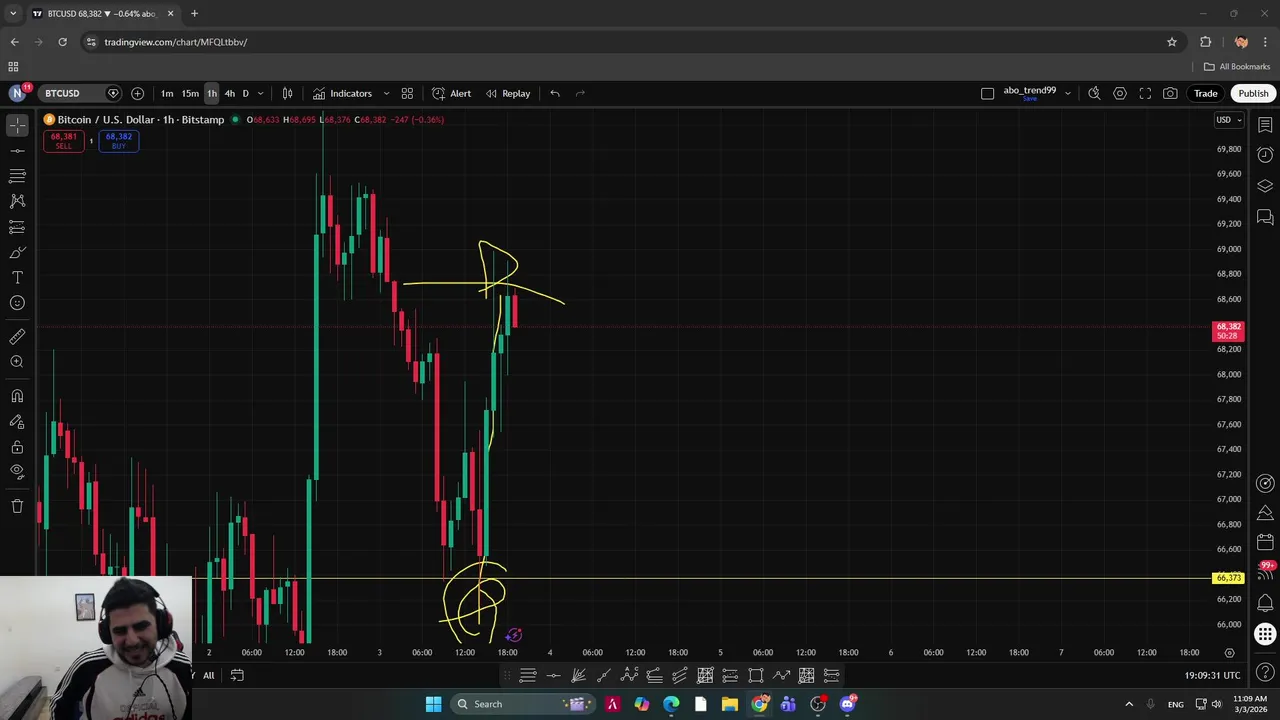Select the All date range
This screenshot has height=720, width=1280.
click(x=209, y=675)
